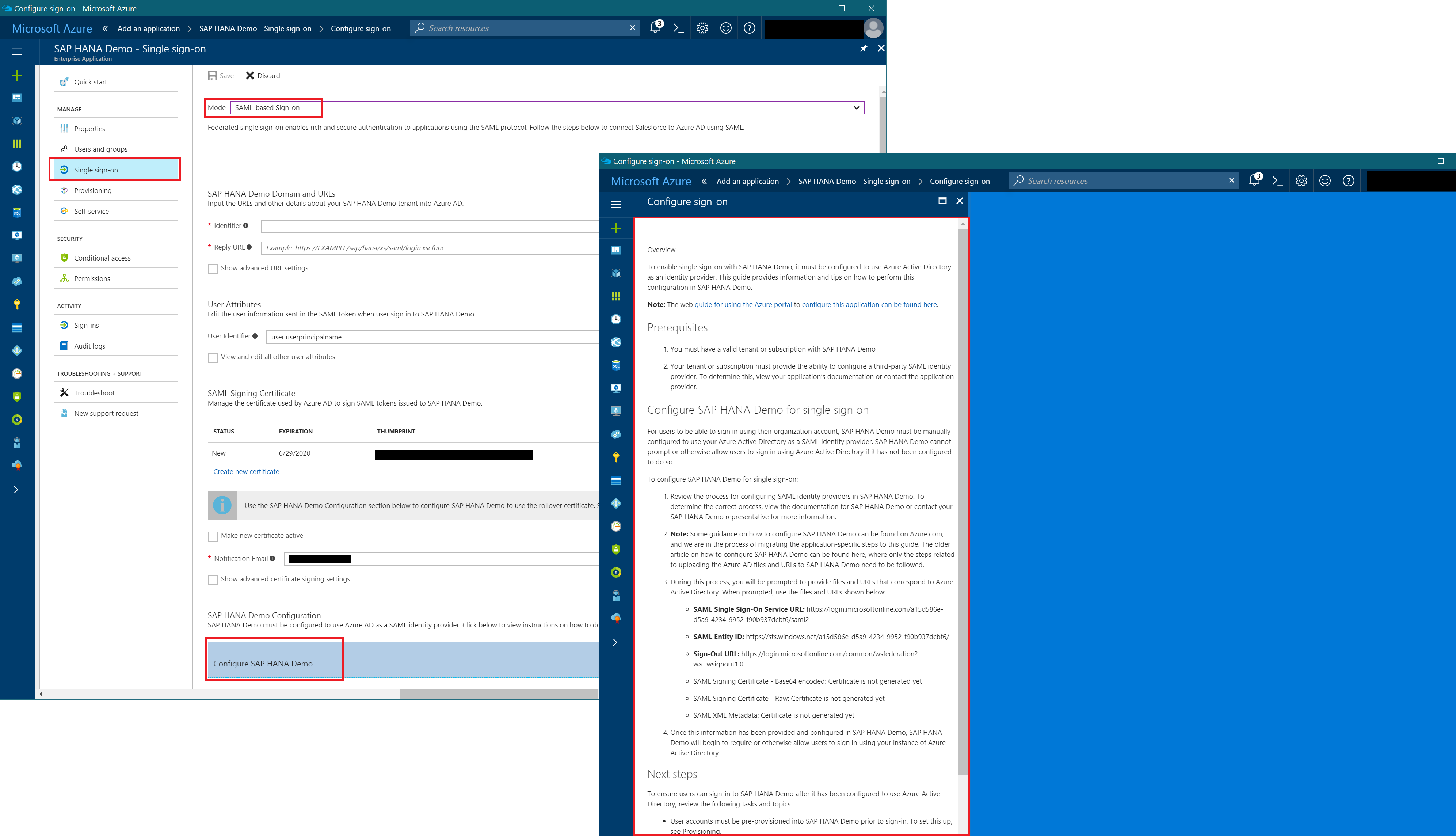Viewport: 1456px width, 836px height.
Task: Enable Show advanced URL settings
Action: pyautogui.click(x=213, y=269)
